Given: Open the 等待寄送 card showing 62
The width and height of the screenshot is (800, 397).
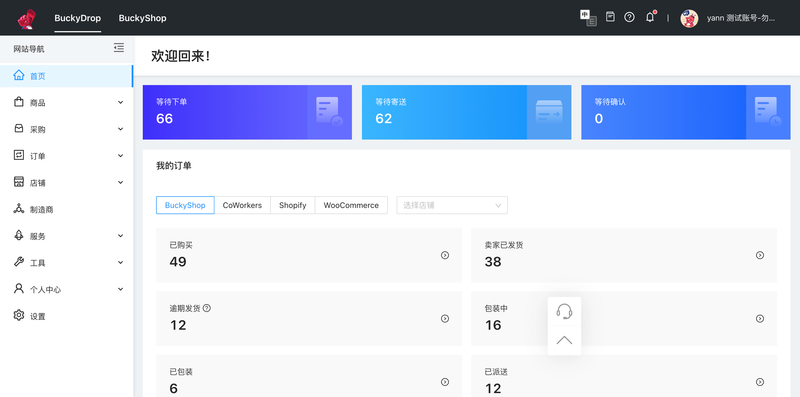Looking at the screenshot, I should 466,112.
